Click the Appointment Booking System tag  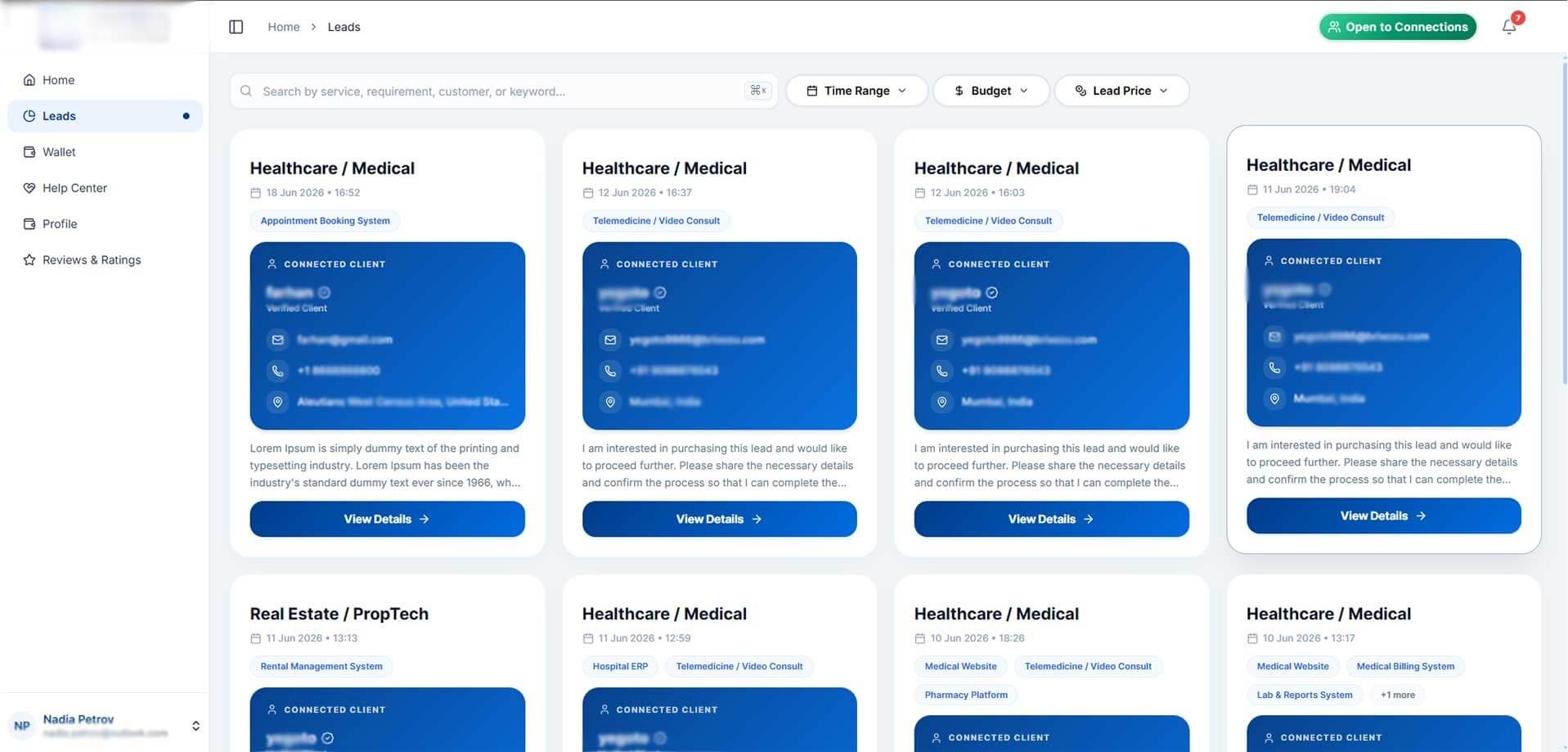point(325,221)
